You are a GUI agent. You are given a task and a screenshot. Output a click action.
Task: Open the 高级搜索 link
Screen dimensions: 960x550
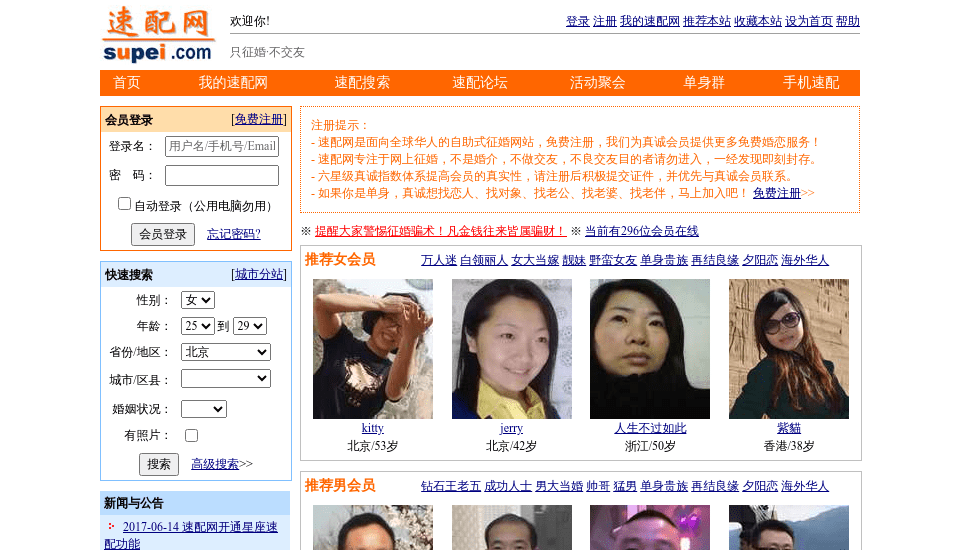tap(215, 464)
